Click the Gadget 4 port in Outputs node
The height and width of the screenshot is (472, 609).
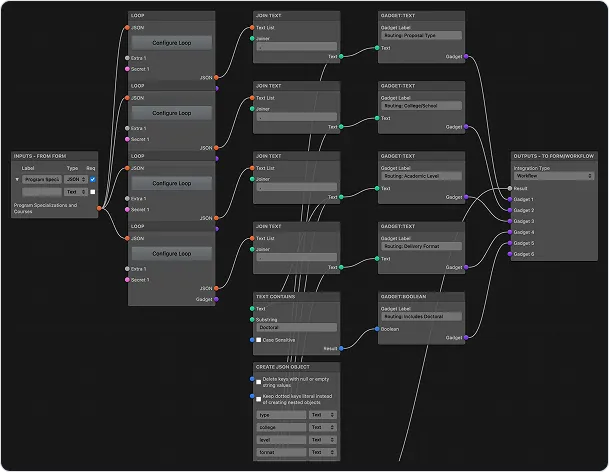(510, 232)
